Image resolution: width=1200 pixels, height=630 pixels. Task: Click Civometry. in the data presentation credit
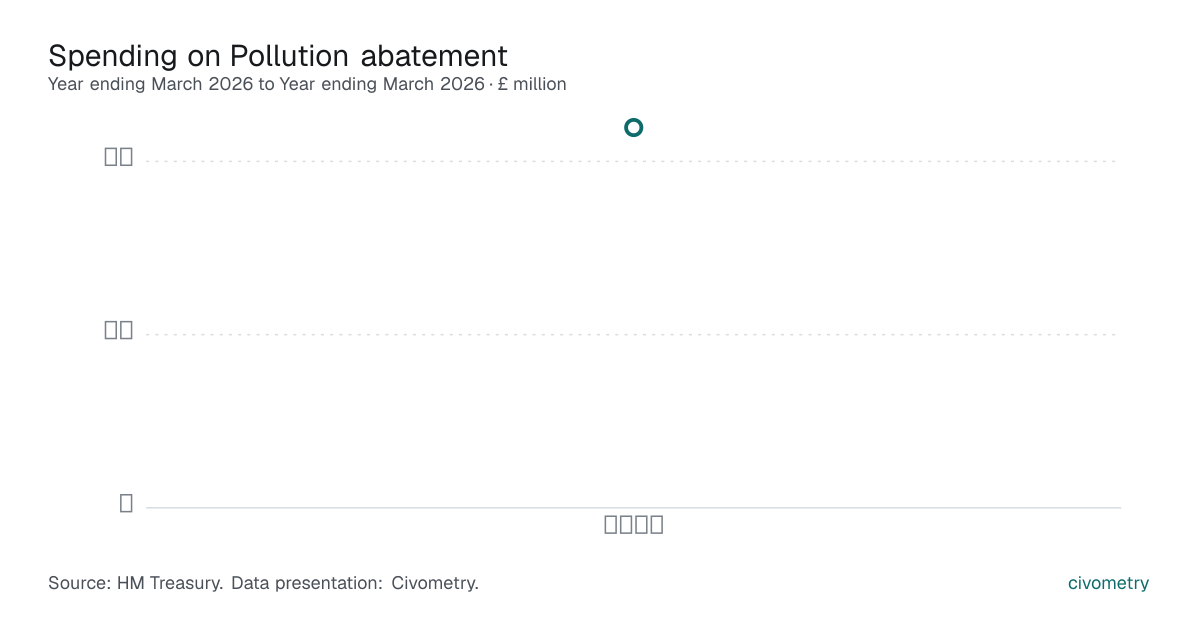[435, 583]
